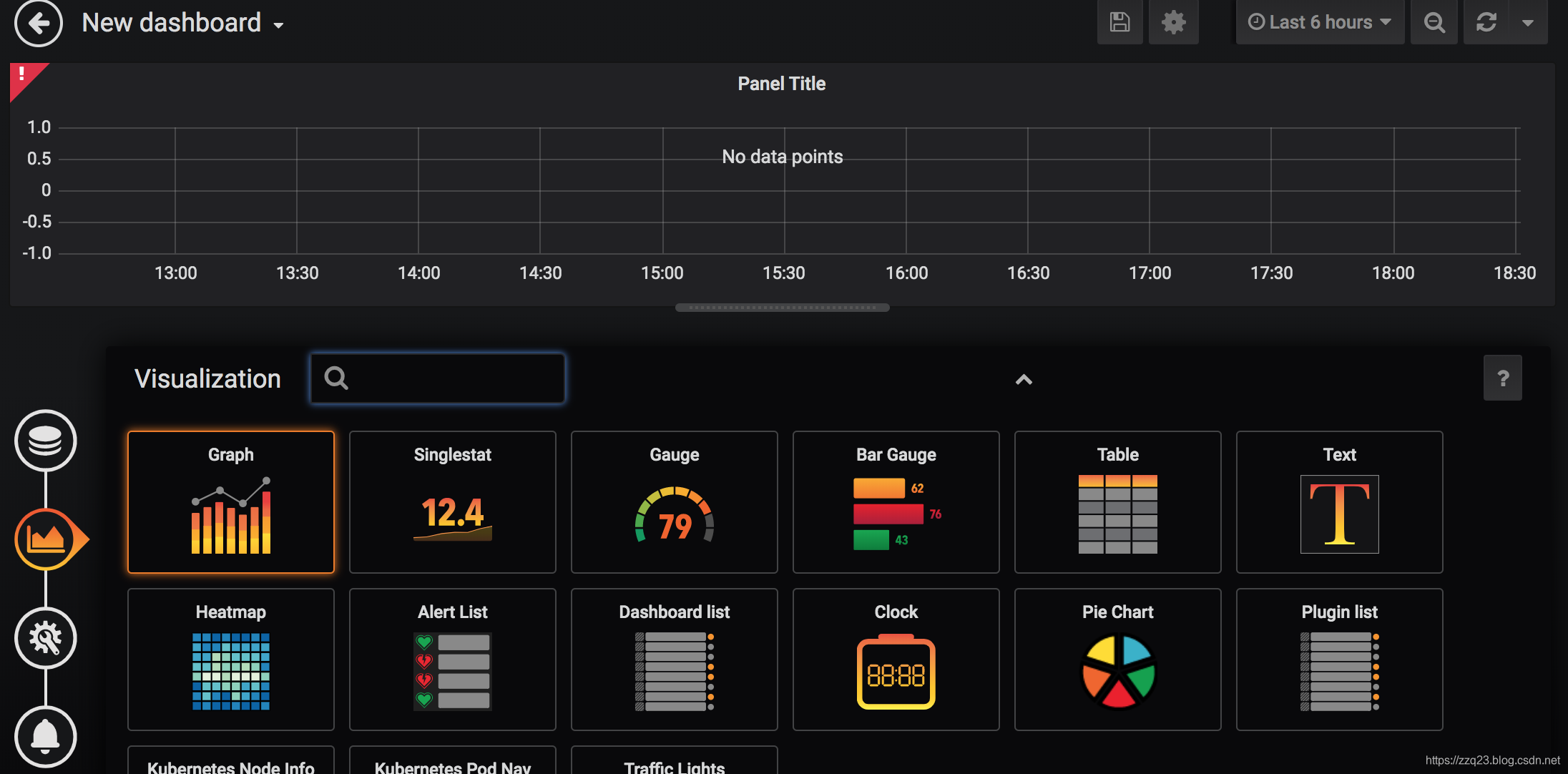1568x774 pixels.
Task: Save the dashboard with the floppy icon
Action: (x=1120, y=22)
